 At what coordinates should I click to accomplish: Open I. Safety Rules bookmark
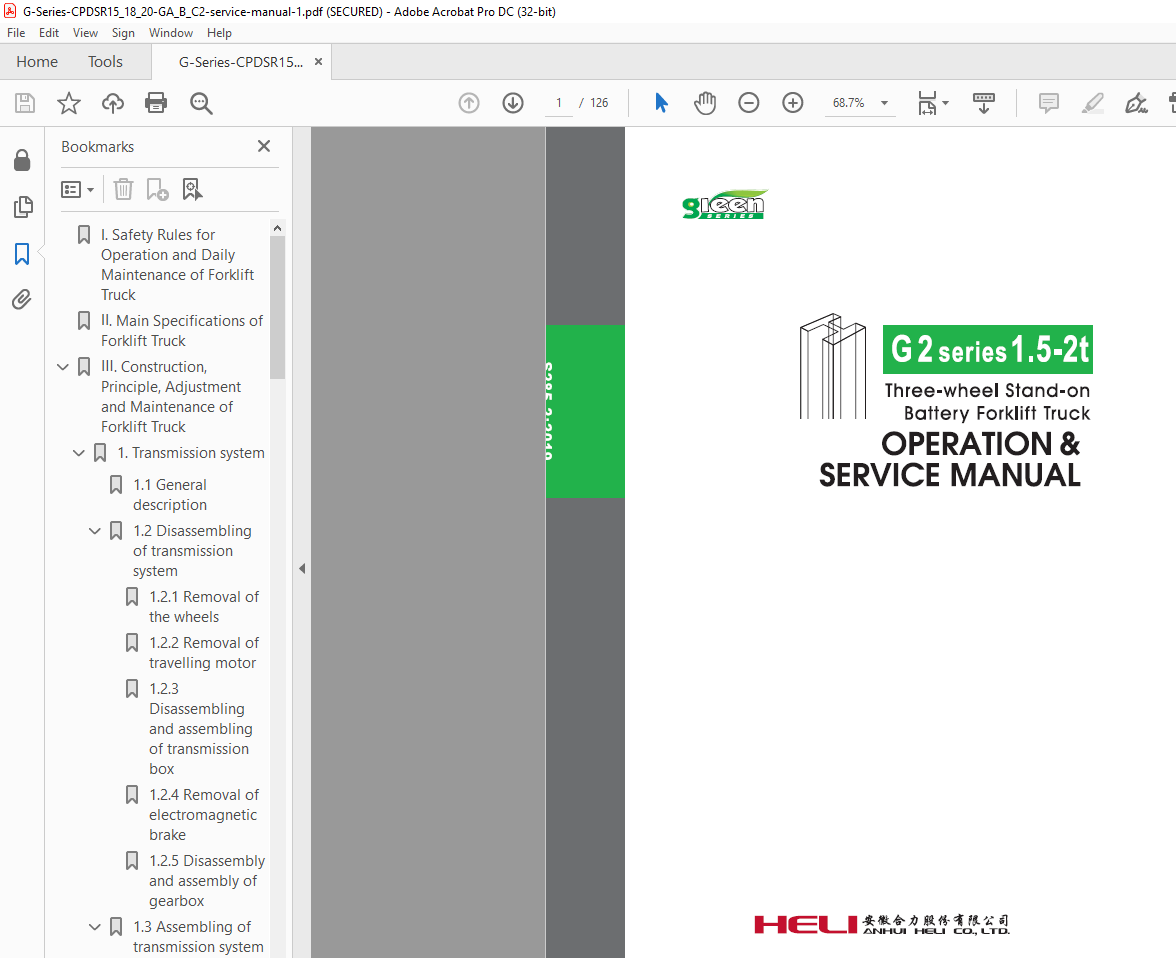pyautogui.click(x=177, y=265)
